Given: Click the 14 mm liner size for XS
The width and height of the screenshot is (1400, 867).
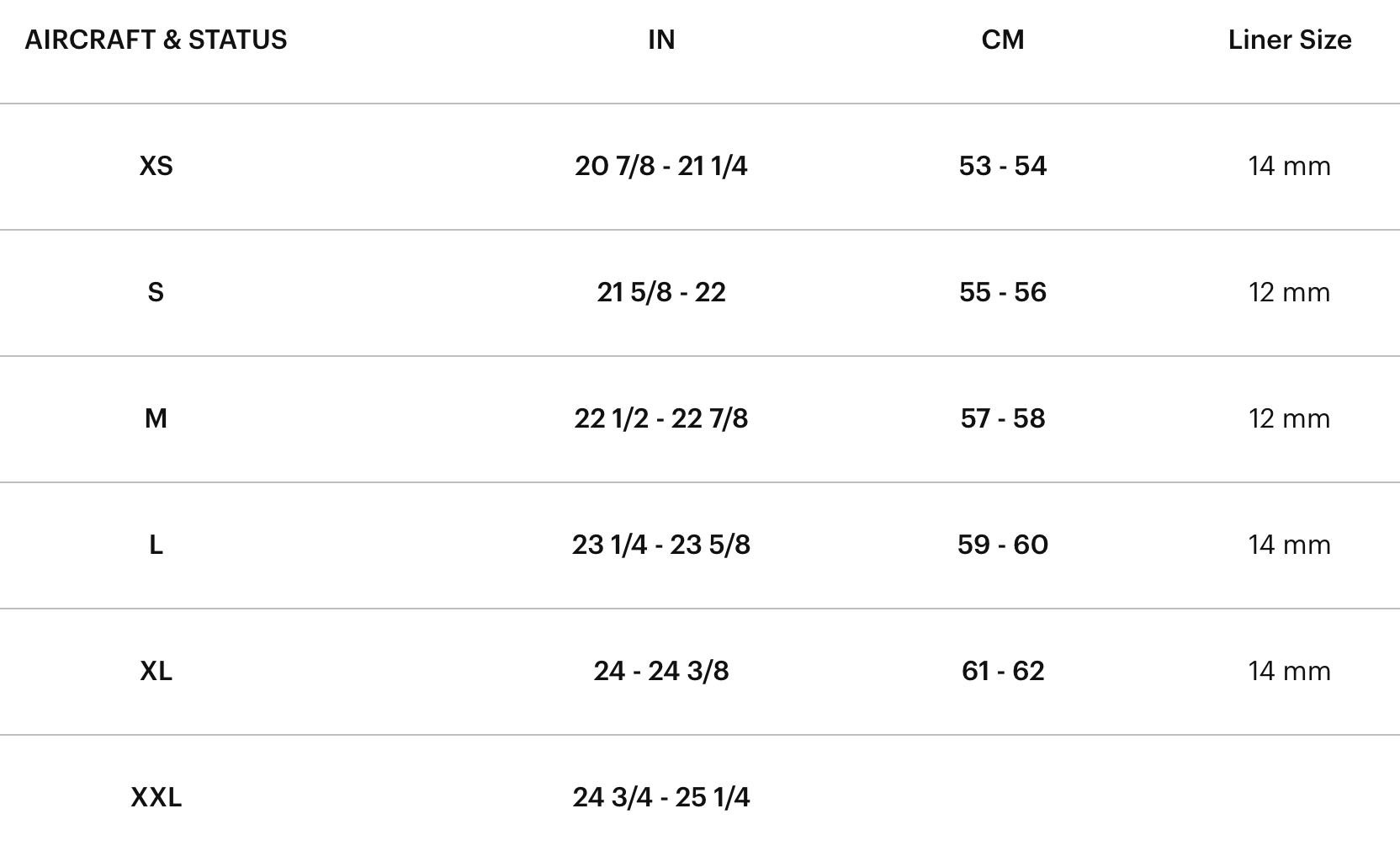Looking at the screenshot, I should (x=1289, y=166).
